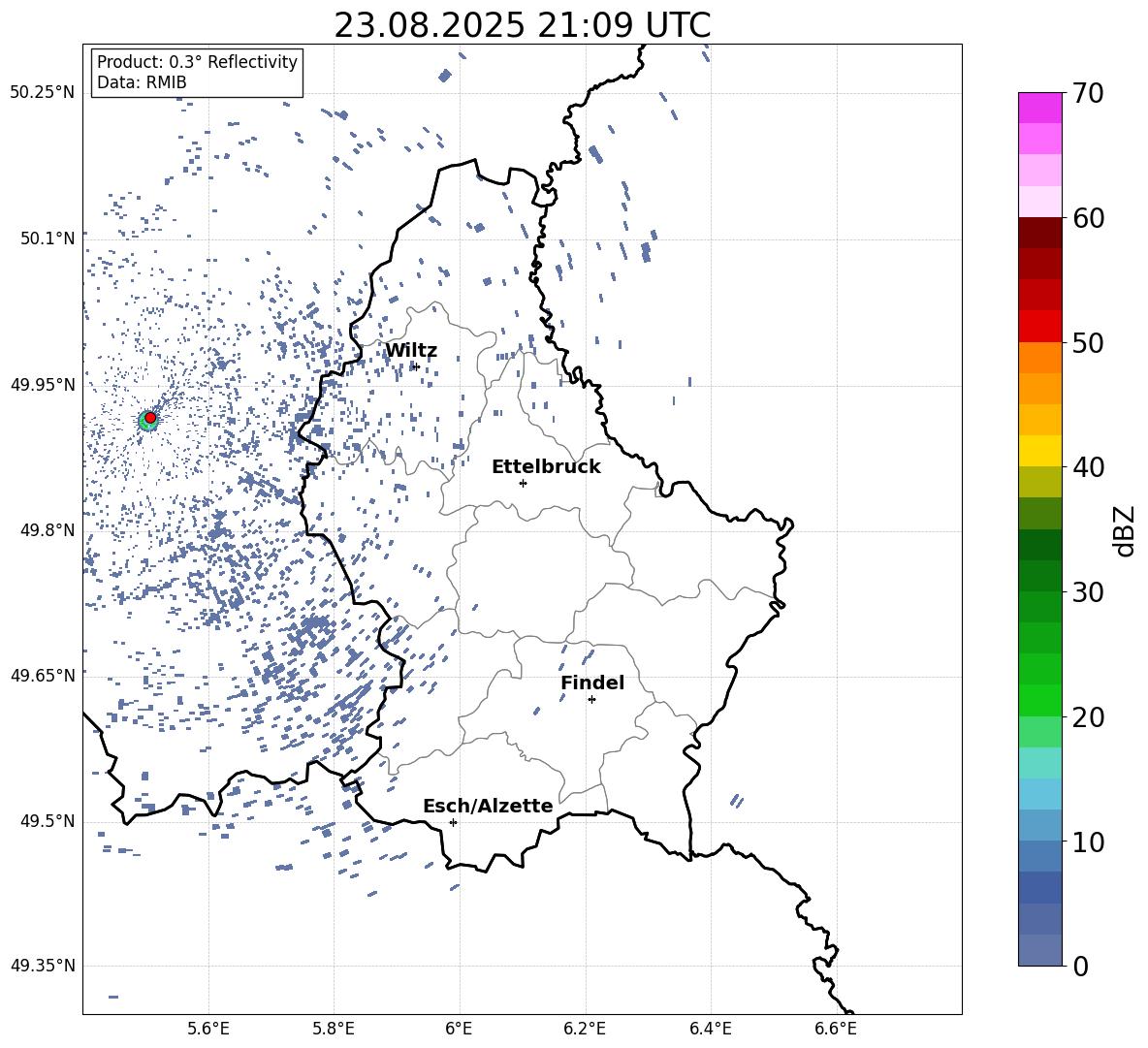Viewport: 1148px width, 1048px height.
Task: Click the 6.2°E longitude label
Action: [x=585, y=1029]
